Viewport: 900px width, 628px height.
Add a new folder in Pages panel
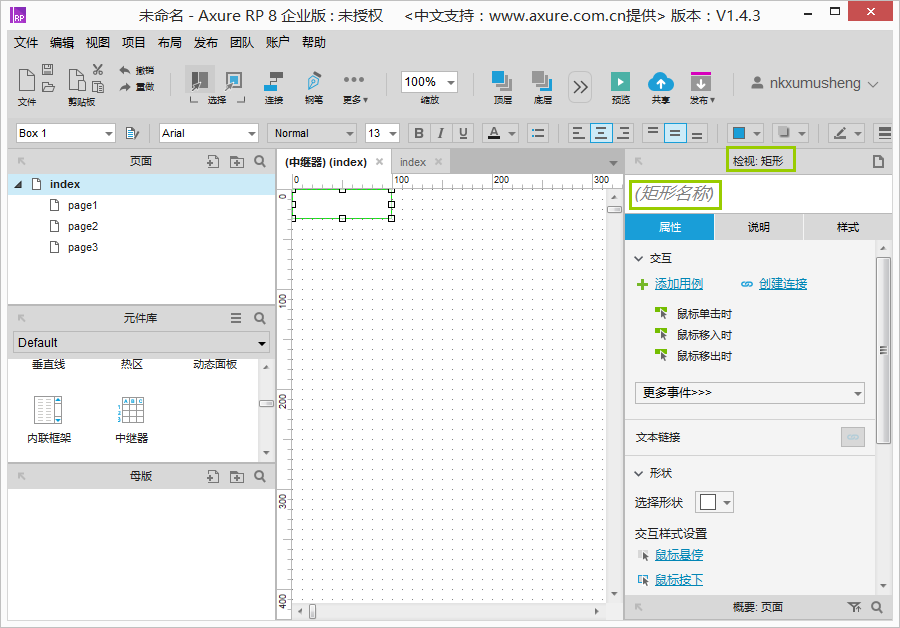click(236, 162)
